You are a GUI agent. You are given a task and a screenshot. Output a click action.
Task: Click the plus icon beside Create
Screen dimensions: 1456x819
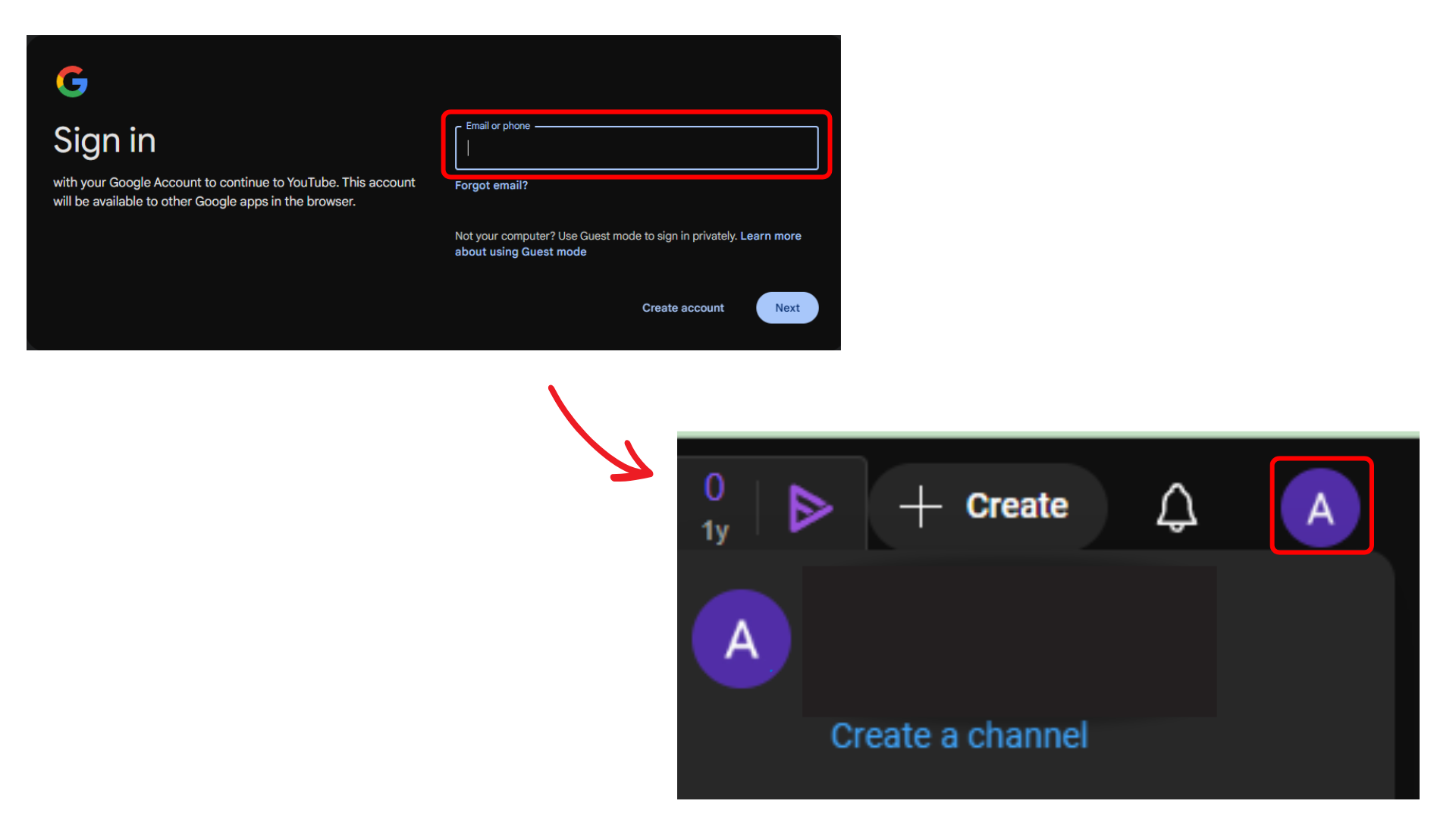coord(920,507)
